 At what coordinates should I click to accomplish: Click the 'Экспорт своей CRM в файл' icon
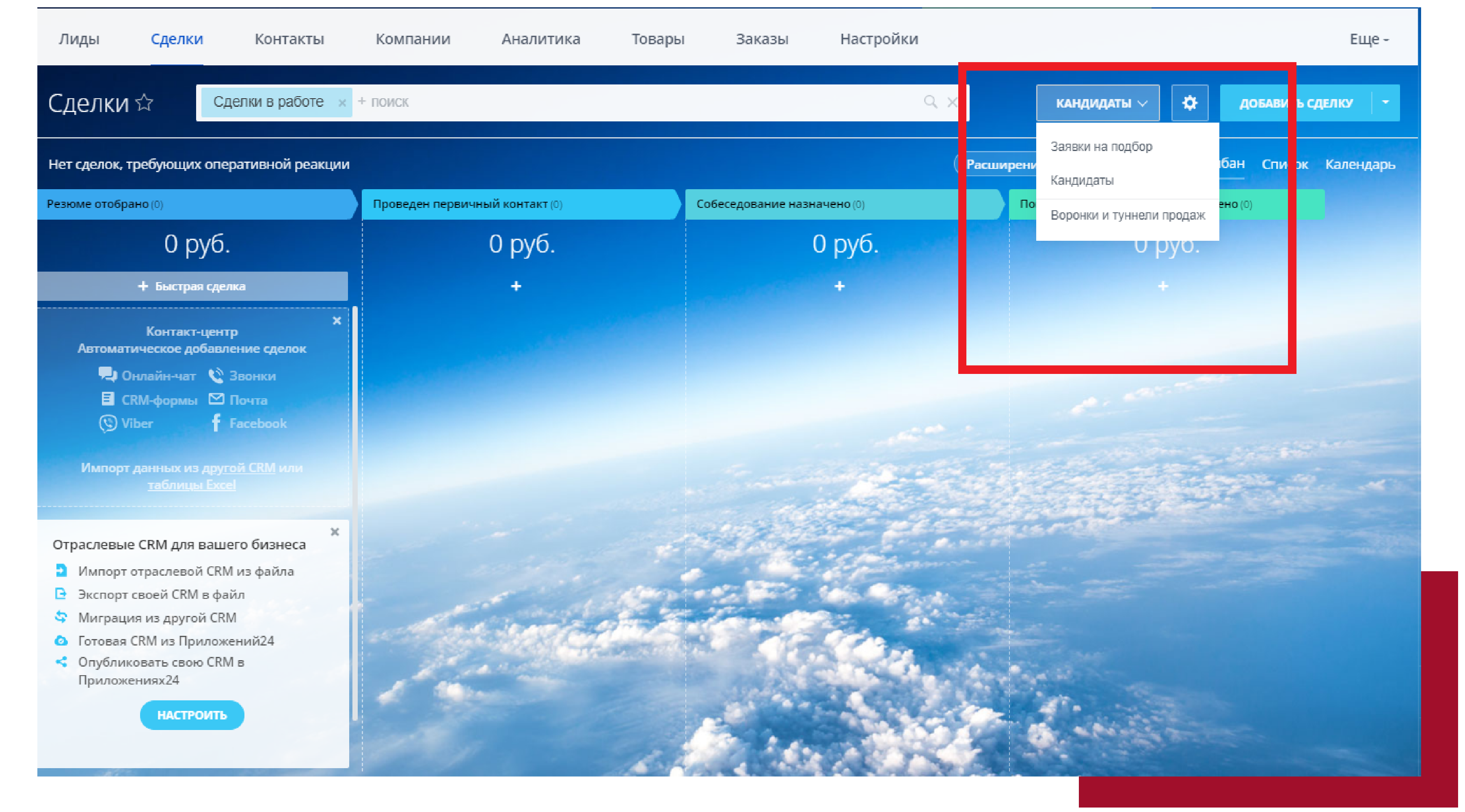tap(61, 594)
